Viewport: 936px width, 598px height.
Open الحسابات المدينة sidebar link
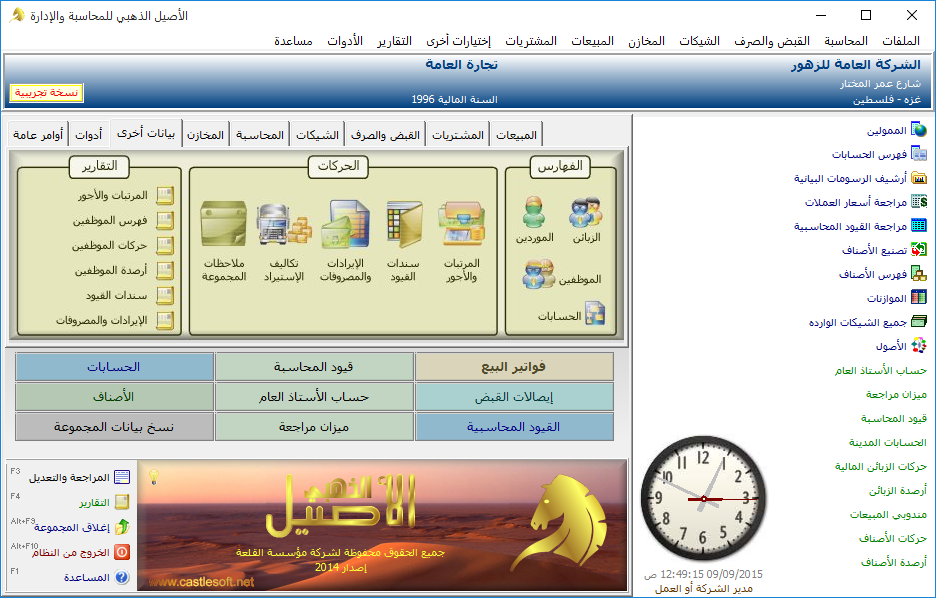coord(888,442)
